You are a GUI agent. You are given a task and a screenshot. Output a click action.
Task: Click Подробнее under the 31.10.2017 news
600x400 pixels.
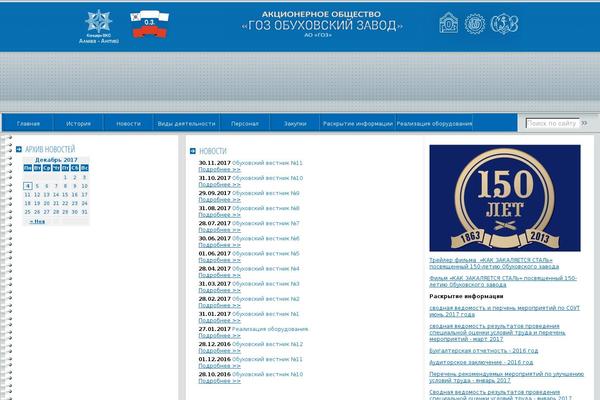(x=219, y=184)
